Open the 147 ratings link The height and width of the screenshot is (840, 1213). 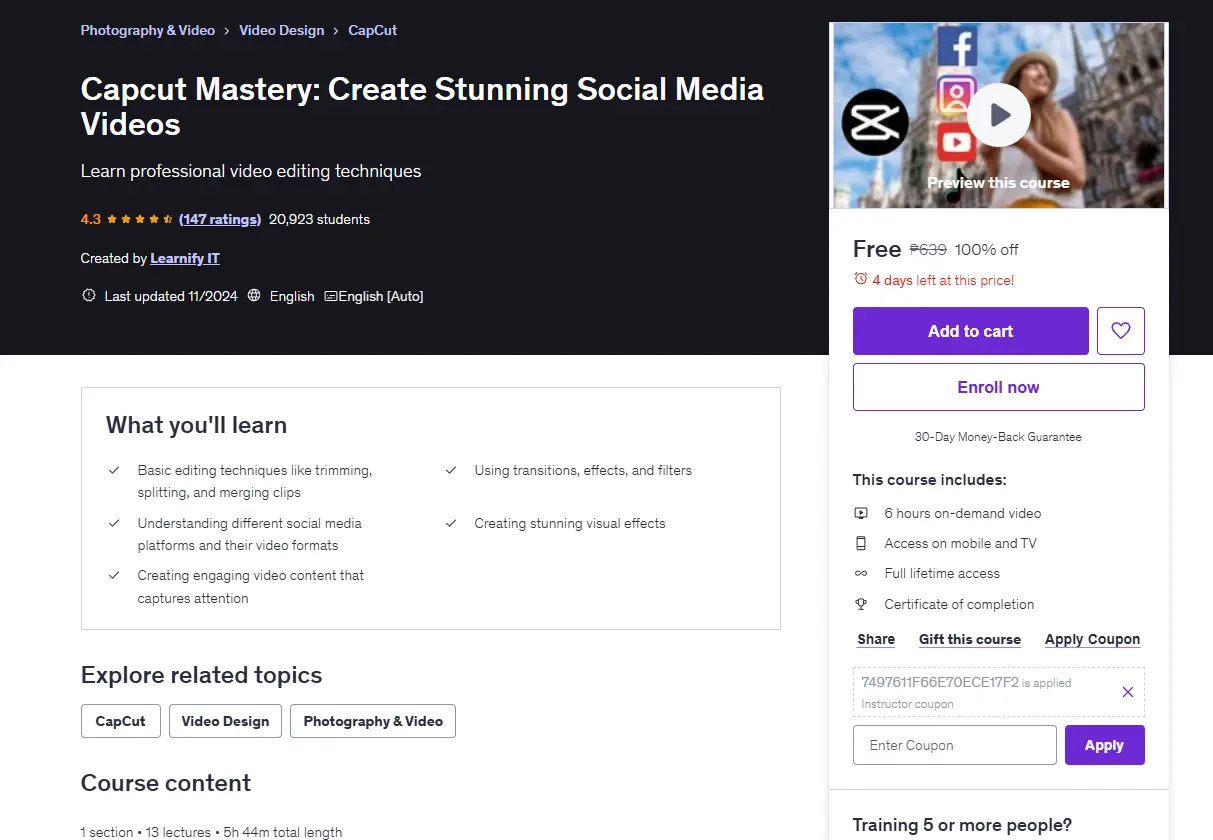[x=220, y=219]
